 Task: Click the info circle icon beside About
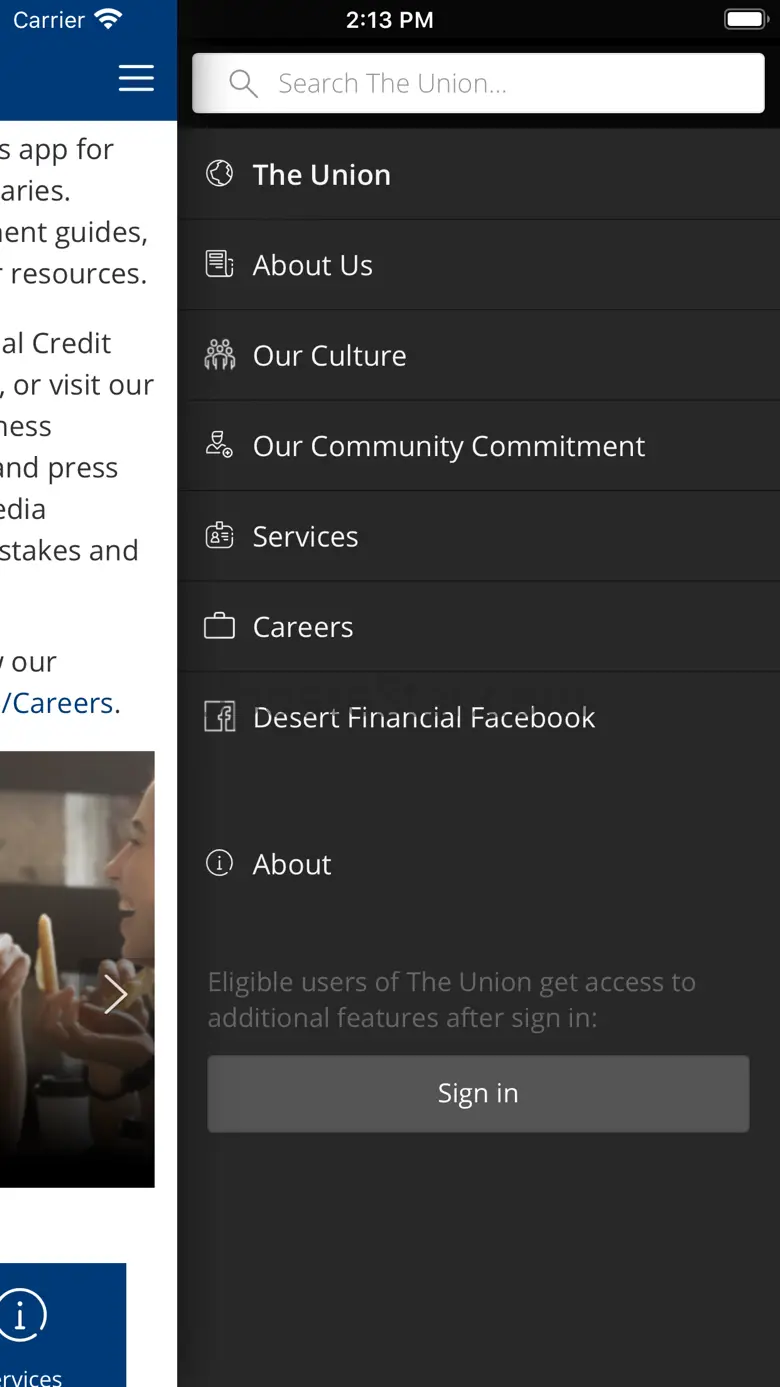[220, 863]
